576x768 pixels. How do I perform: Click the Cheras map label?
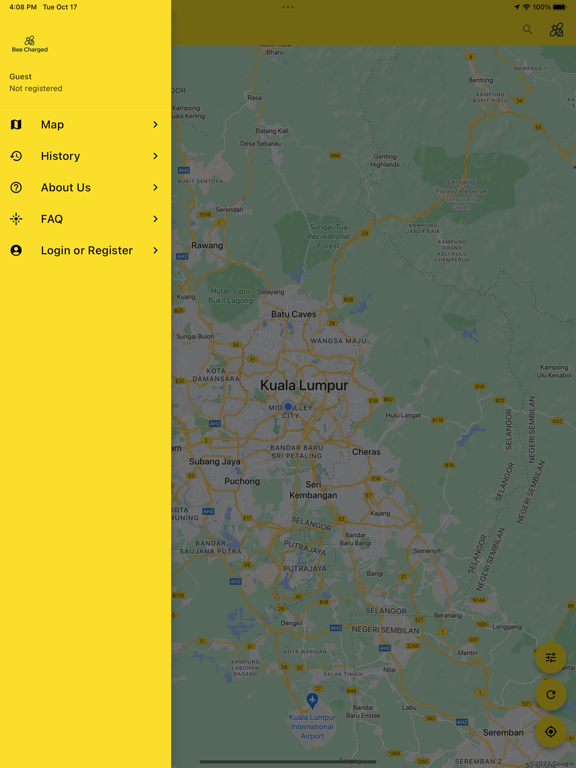point(366,452)
